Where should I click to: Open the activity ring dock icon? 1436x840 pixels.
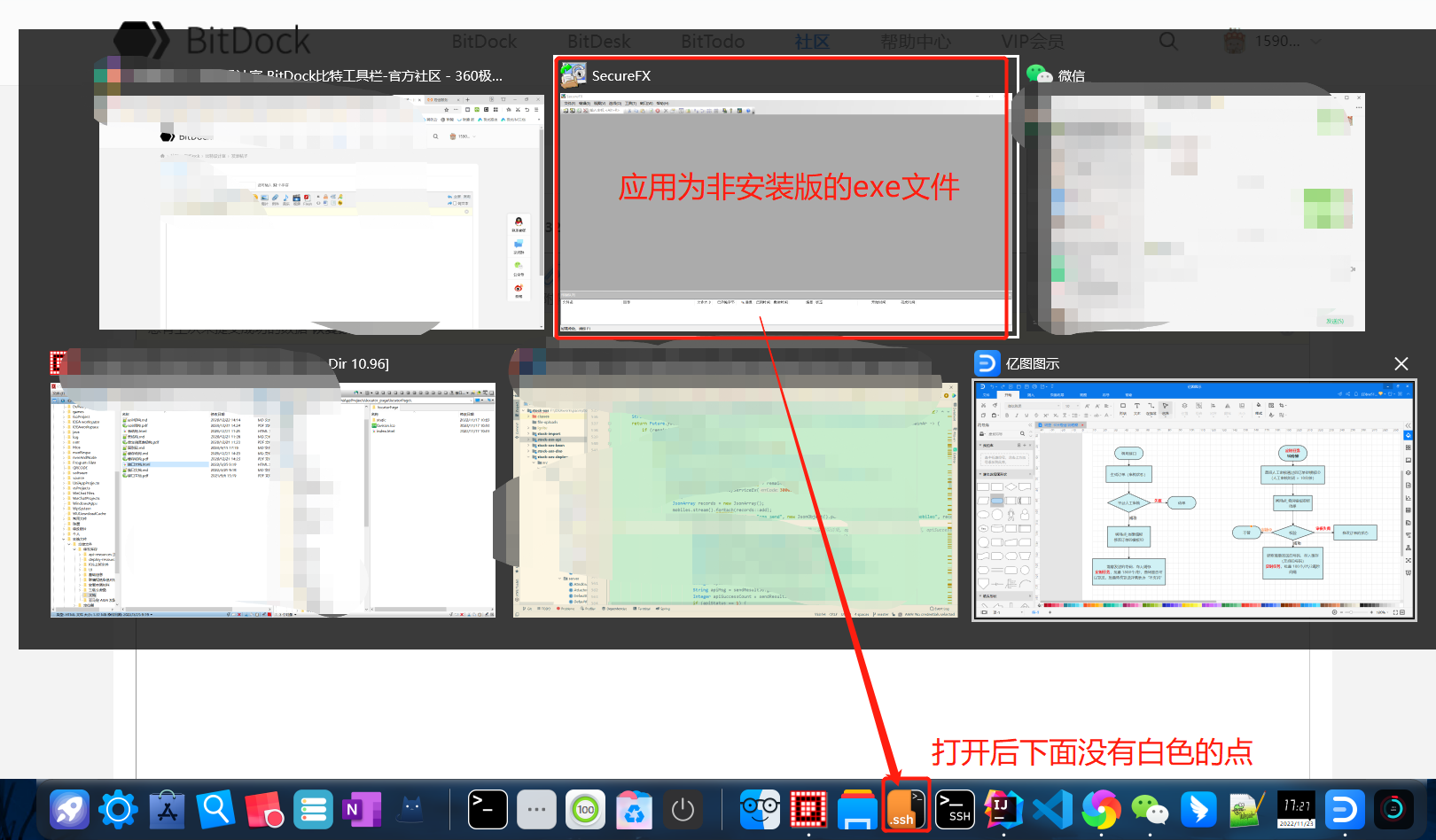(1393, 810)
